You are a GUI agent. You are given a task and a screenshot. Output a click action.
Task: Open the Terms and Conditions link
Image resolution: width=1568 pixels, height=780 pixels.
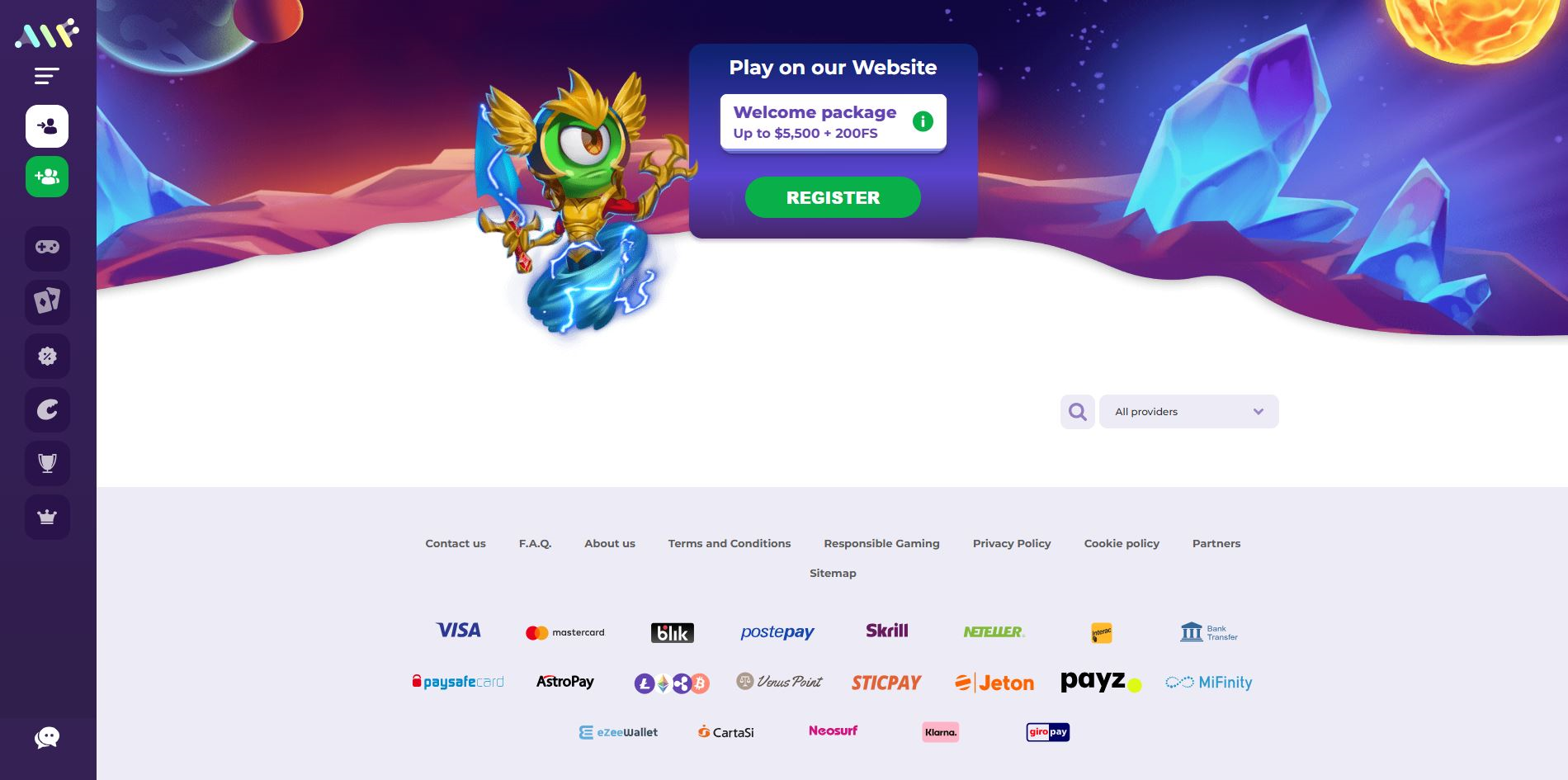tap(730, 543)
